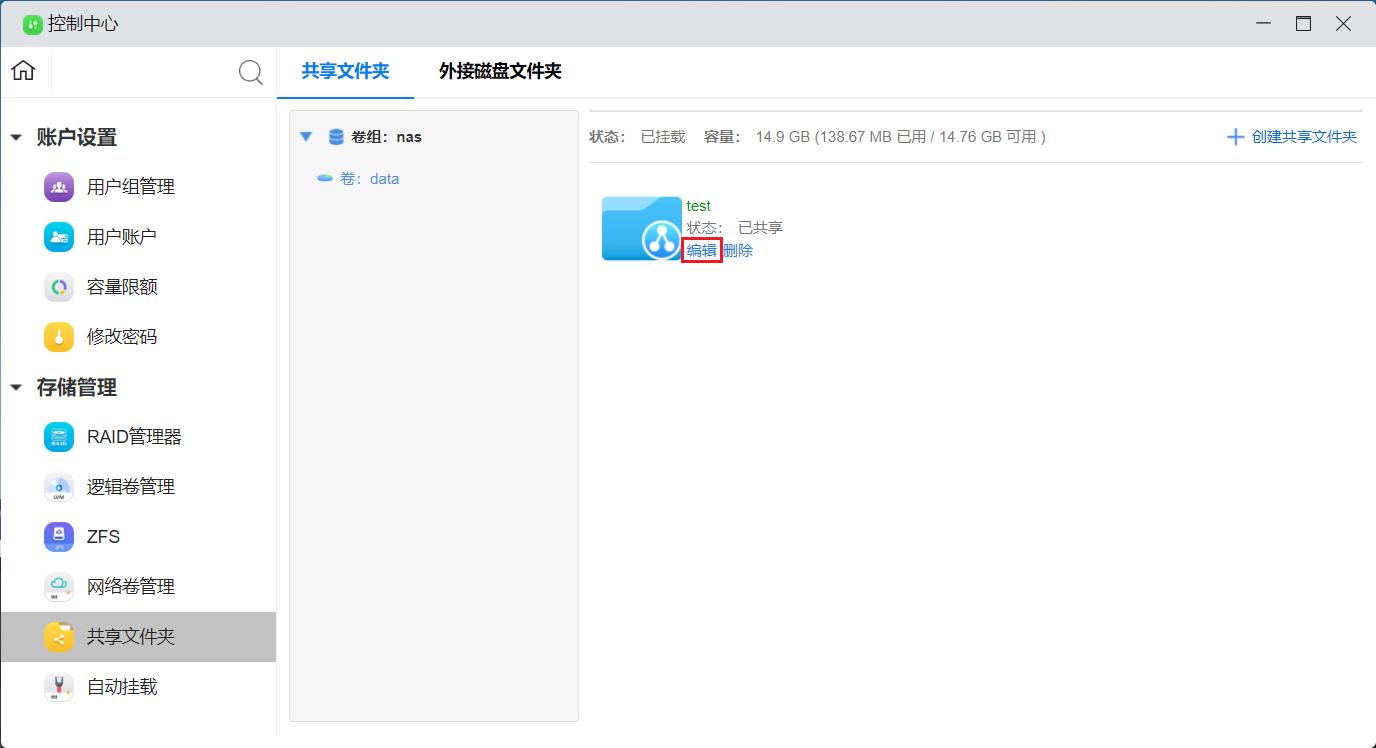Select the 容量限额 quota icon
The height and width of the screenshot is (748, 1376).
59,287
